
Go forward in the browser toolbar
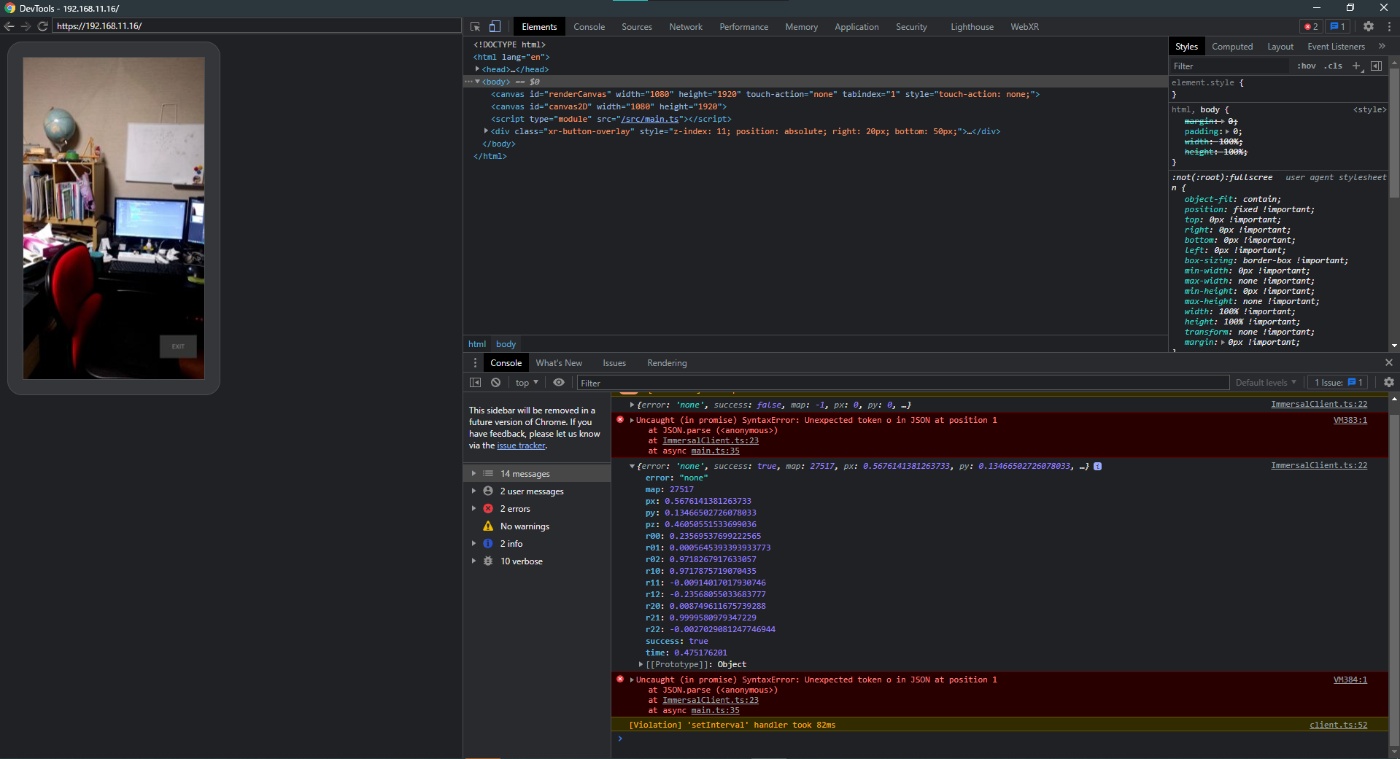[x=26, y=26]
